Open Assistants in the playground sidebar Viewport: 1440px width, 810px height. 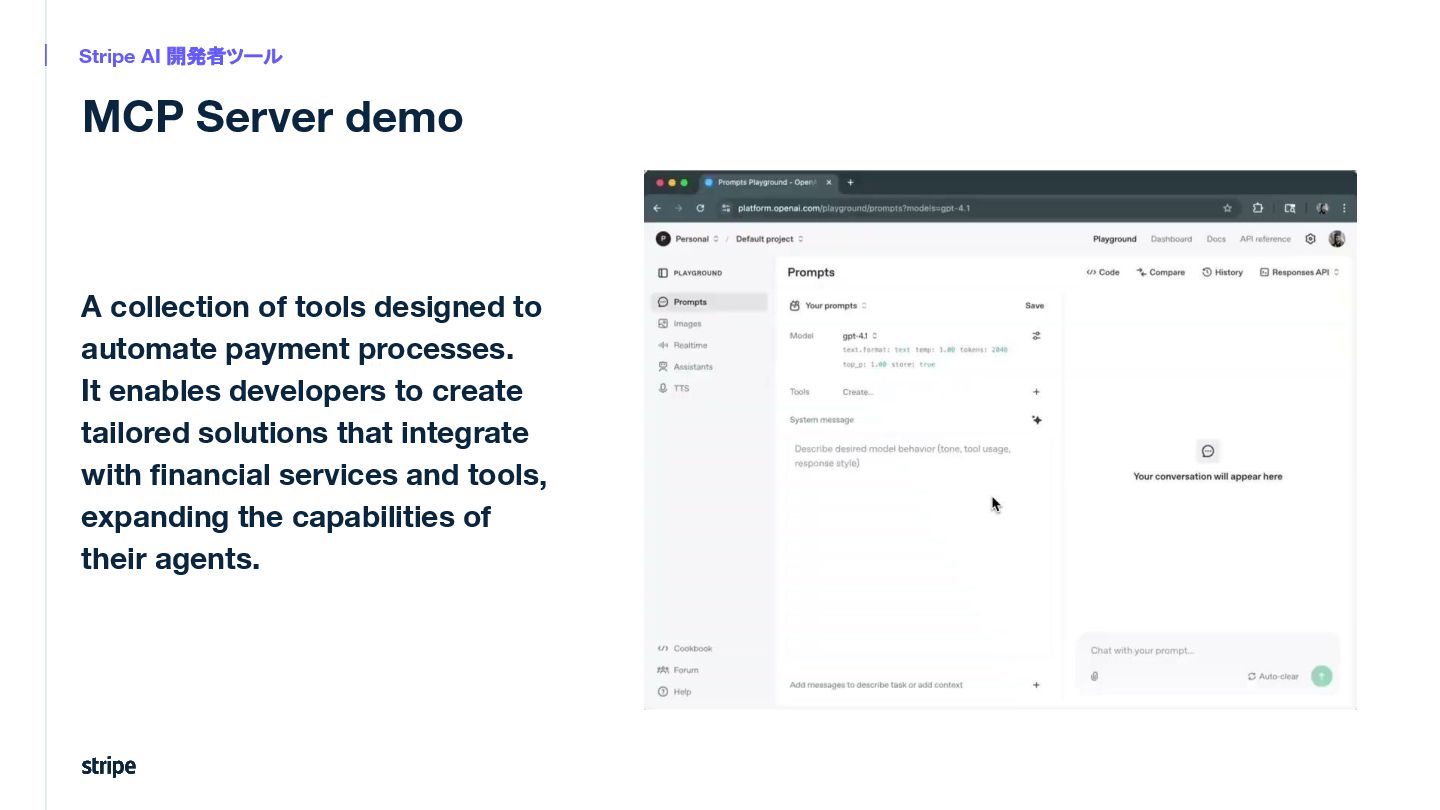[685, 367]
